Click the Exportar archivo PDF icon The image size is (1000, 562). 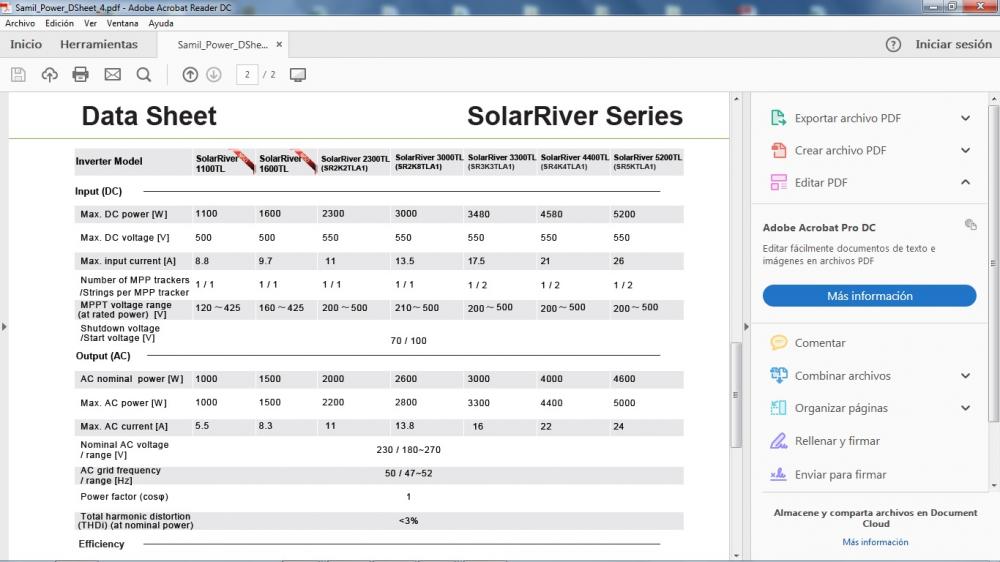coord(778,118)
